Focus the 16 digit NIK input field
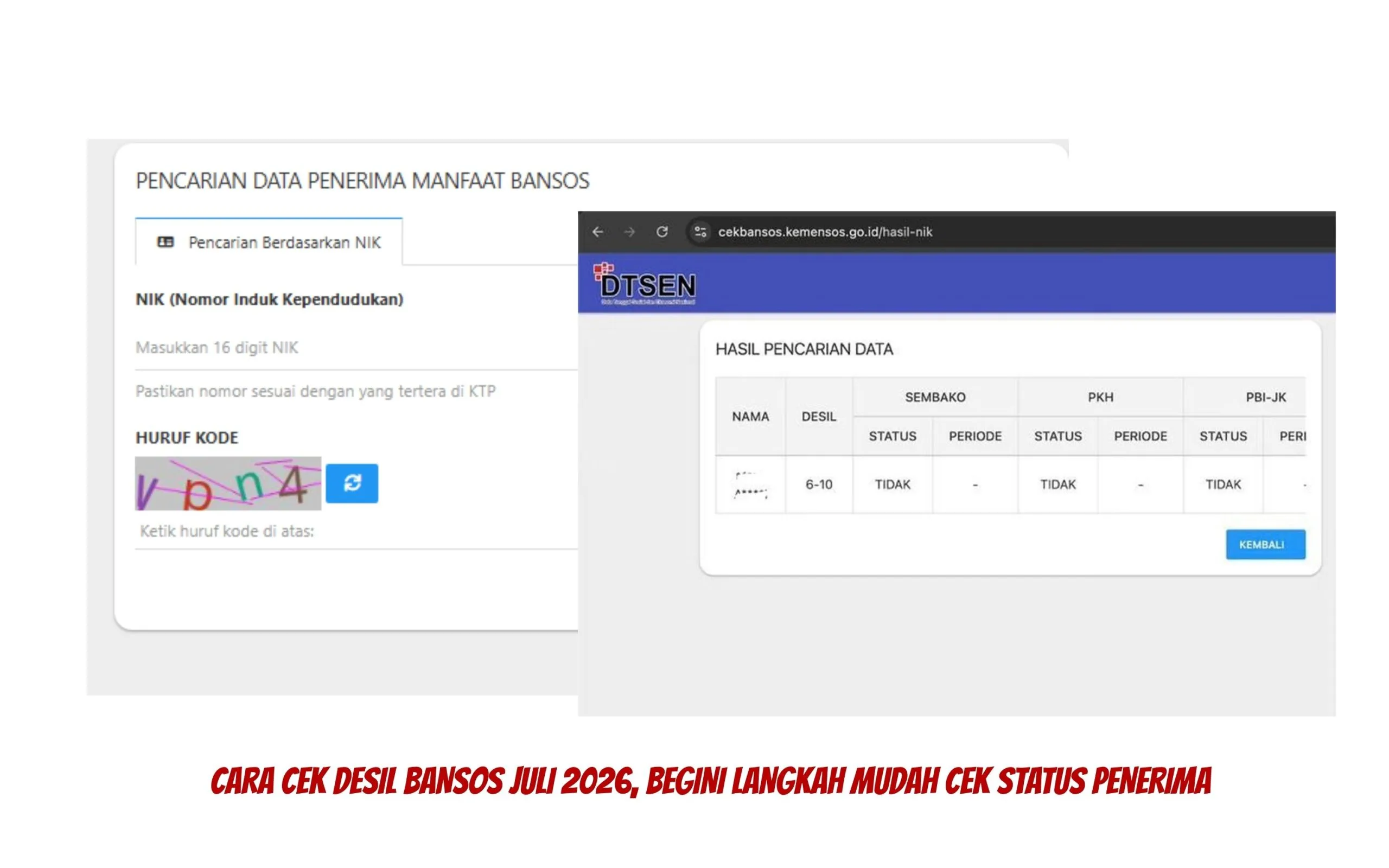 point(356,348)
